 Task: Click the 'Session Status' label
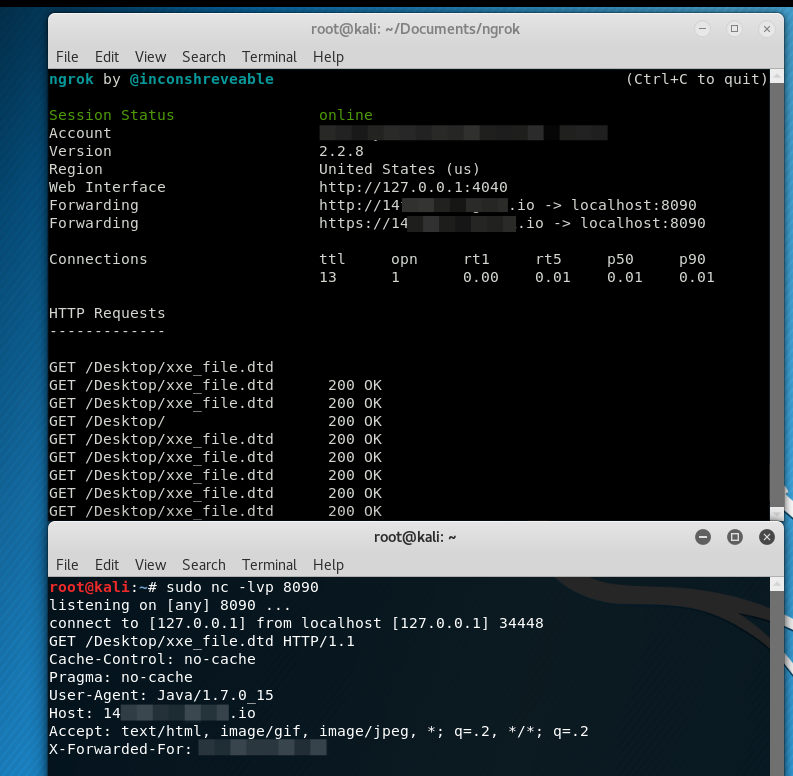coord(111,115)
